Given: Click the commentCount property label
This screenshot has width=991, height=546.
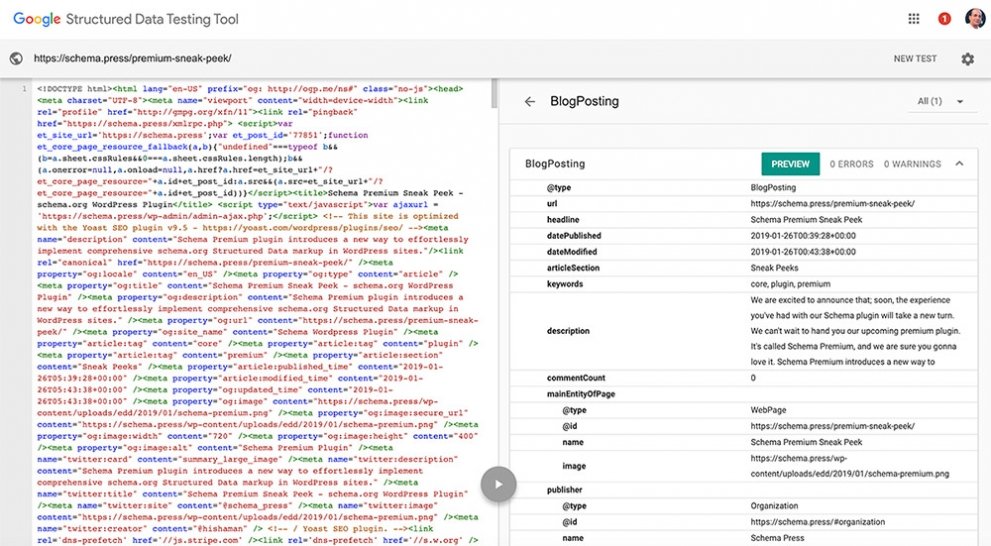Looking at the screenshot, I should tap(576, 378).
